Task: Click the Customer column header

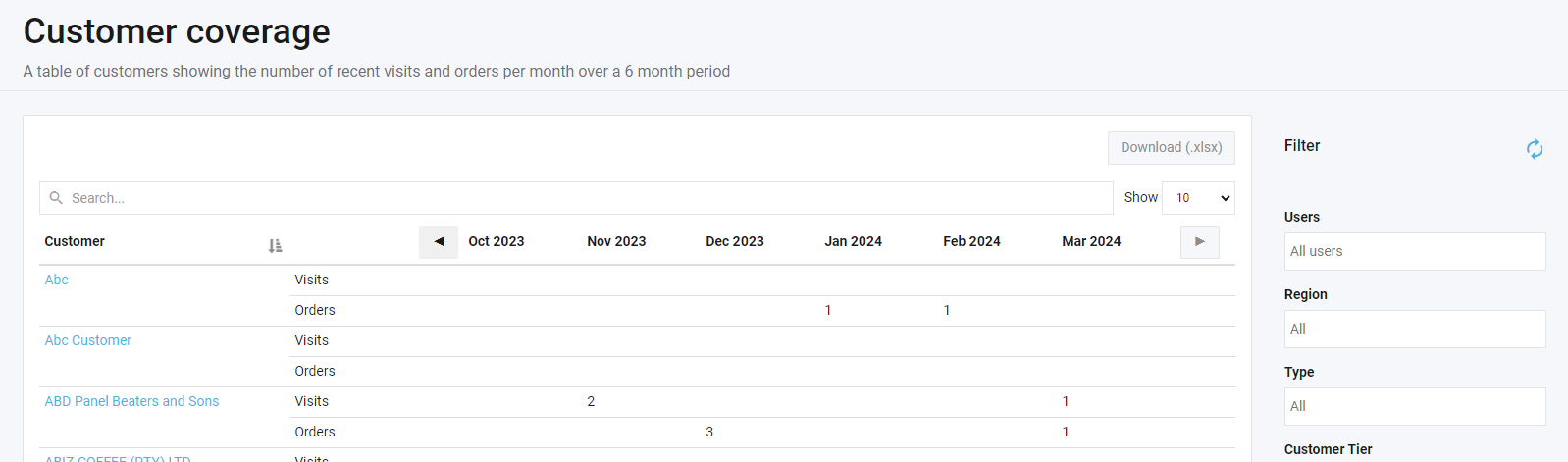Action: click(75, 242)
